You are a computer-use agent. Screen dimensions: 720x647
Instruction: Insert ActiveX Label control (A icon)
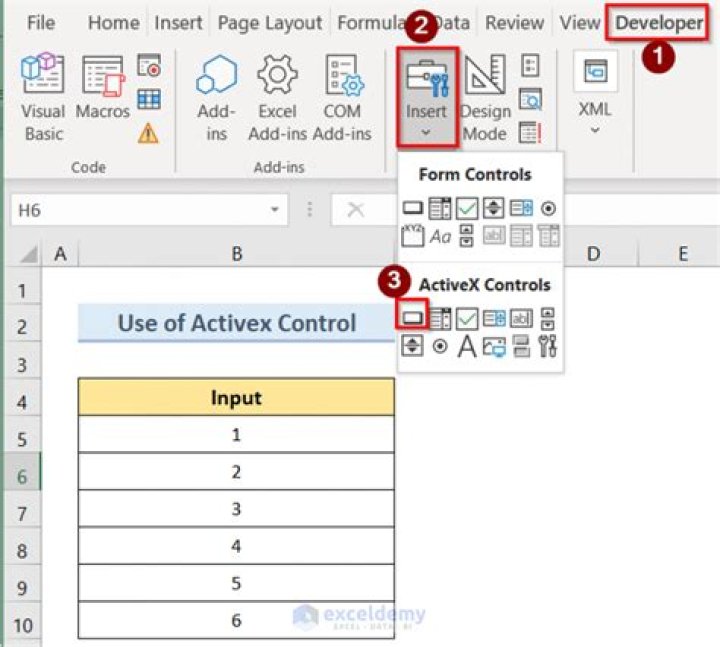[467, 346]
